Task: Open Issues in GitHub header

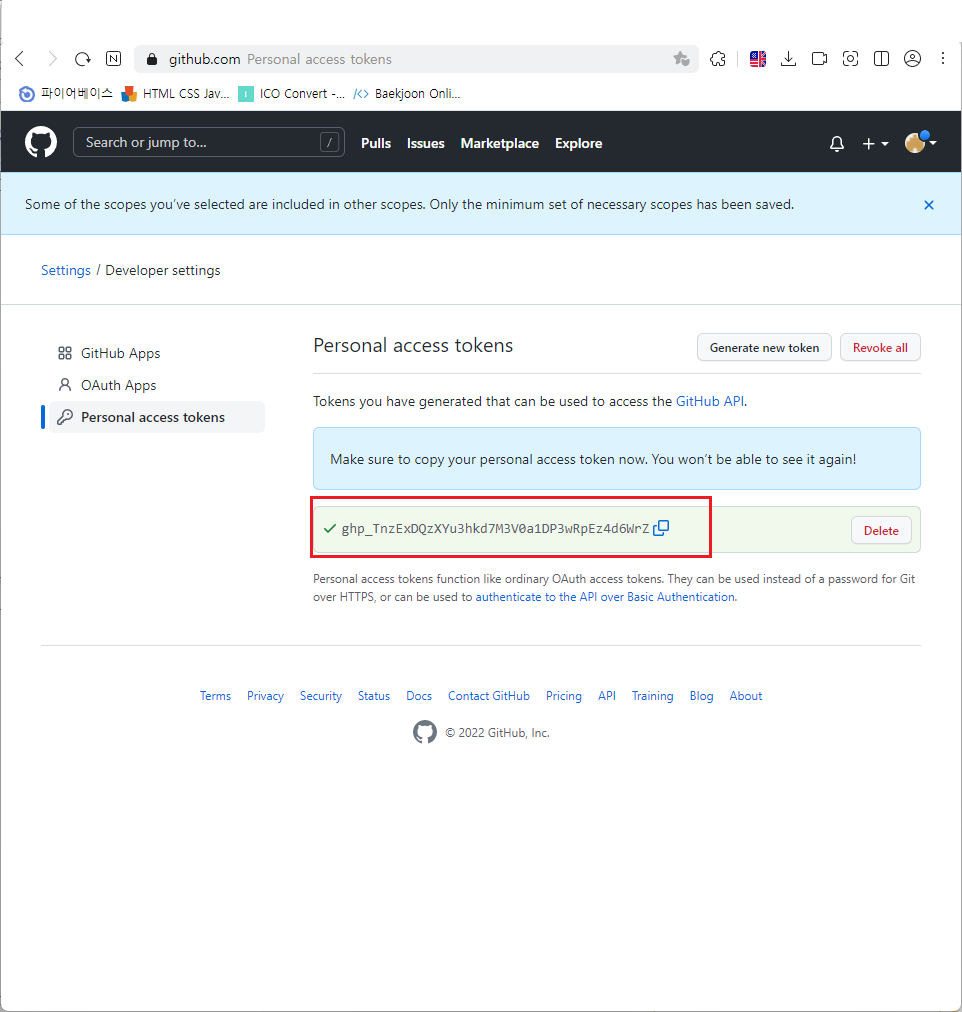Action: click(x=426, y=143)
